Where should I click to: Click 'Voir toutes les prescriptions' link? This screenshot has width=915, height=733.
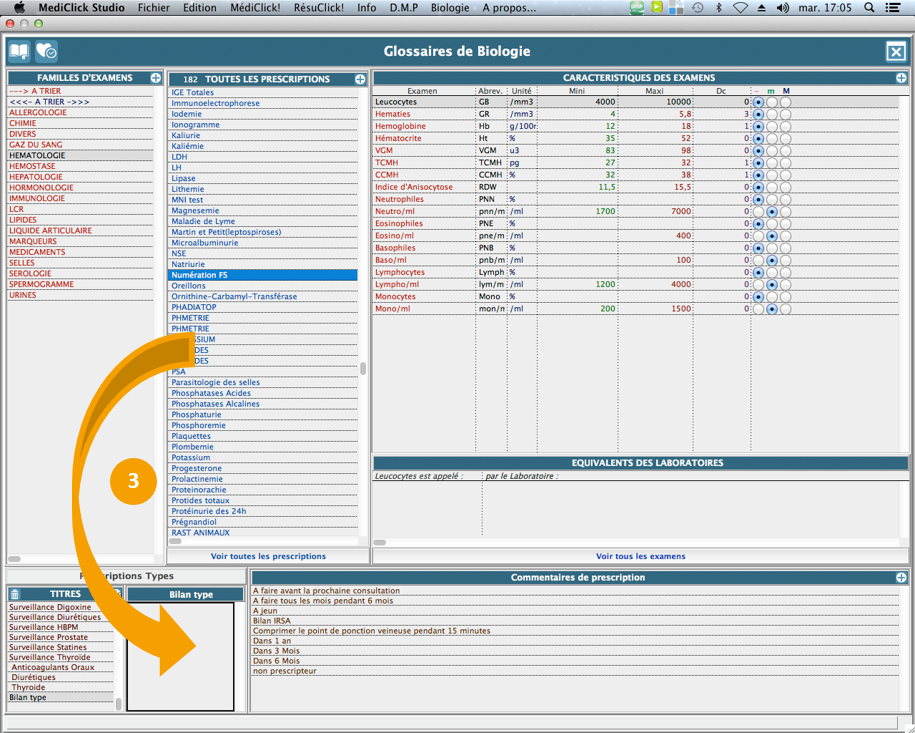[x=268, y=556]
